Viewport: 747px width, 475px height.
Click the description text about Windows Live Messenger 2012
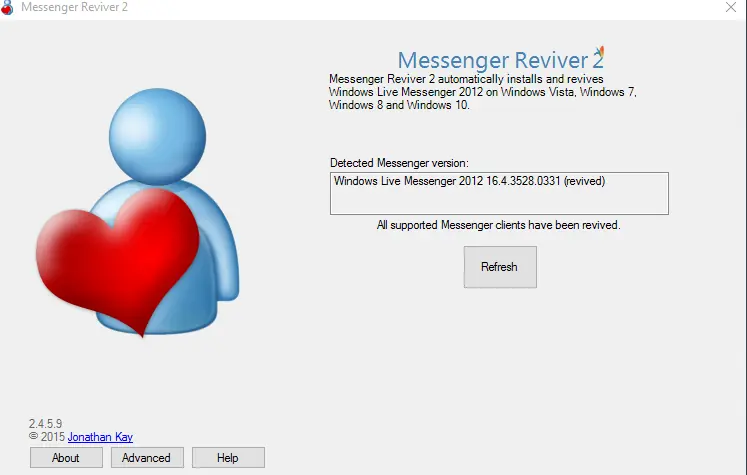pos(483,92)
